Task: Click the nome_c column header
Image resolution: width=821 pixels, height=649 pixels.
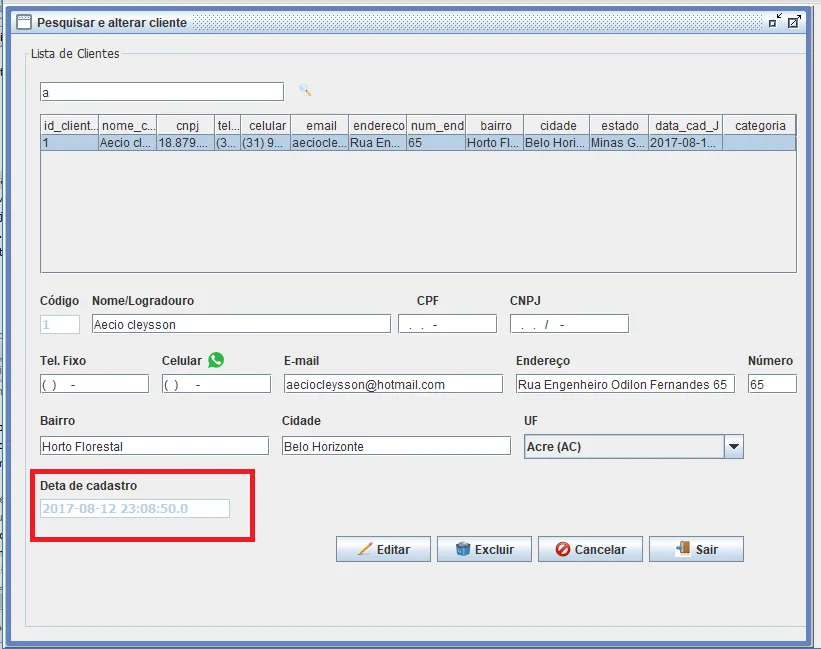Action: (x=128, y=126)
